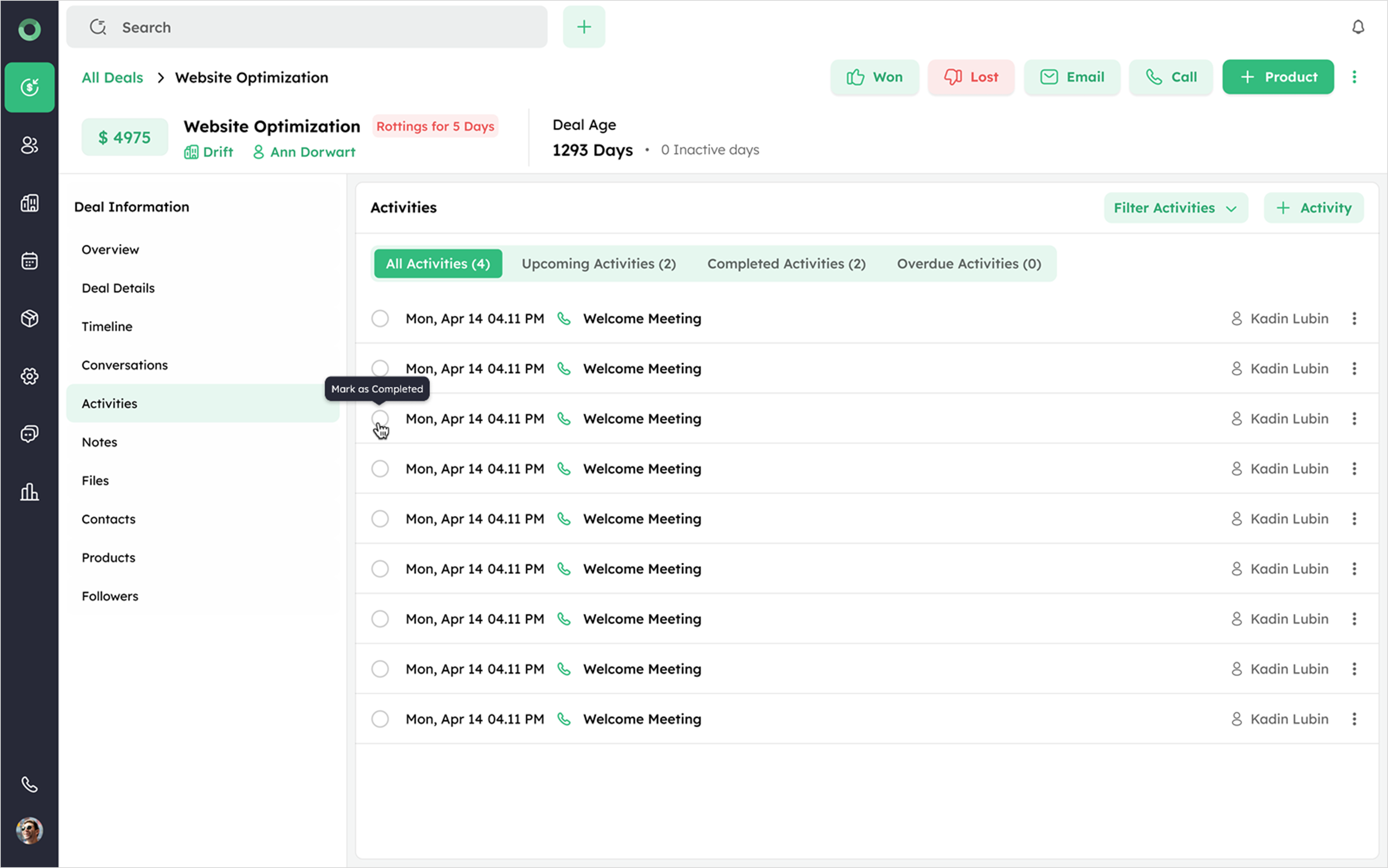Expand Filter Activities dropdown
The height and width of the screenshot is (868, 1388).
pyautogui.click(x=1175, y=208)
